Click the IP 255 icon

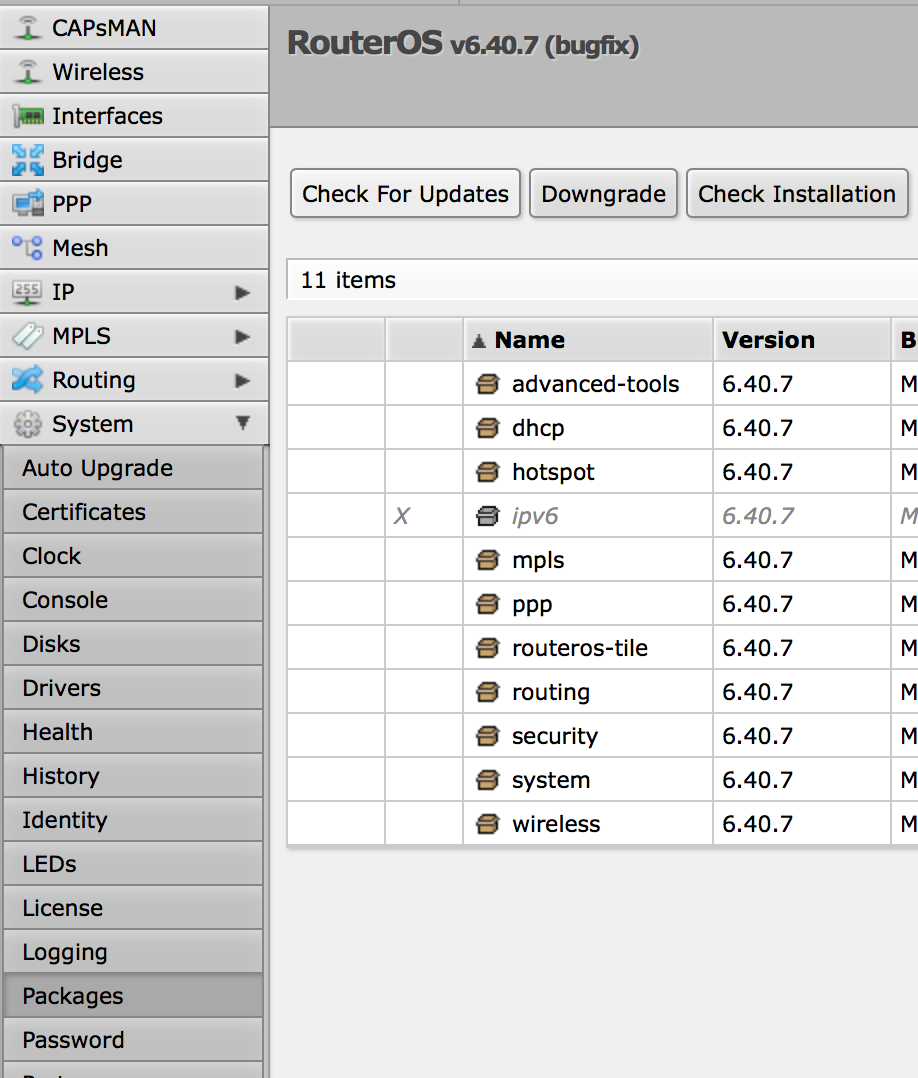point(28,292)
